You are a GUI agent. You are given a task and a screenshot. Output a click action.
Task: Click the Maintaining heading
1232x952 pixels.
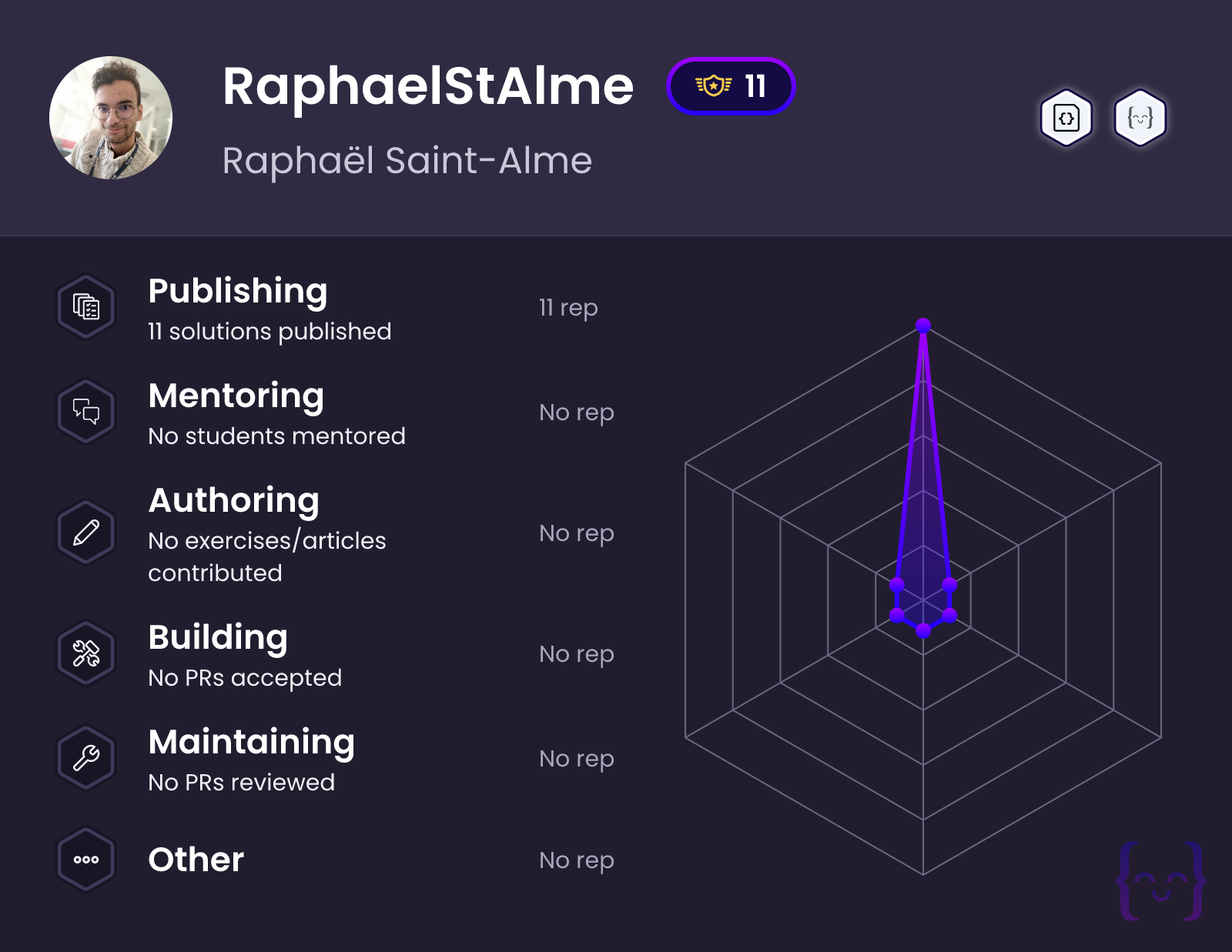coord(252,742)
